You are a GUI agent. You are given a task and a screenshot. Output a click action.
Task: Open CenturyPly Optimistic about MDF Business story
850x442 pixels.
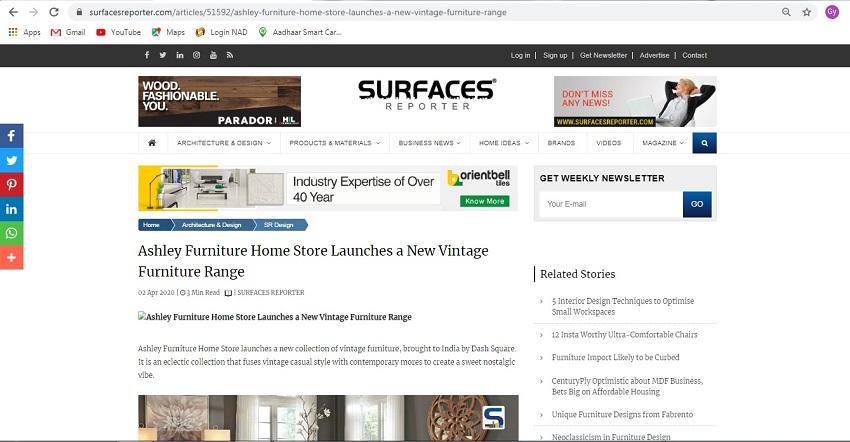[627, 386]
